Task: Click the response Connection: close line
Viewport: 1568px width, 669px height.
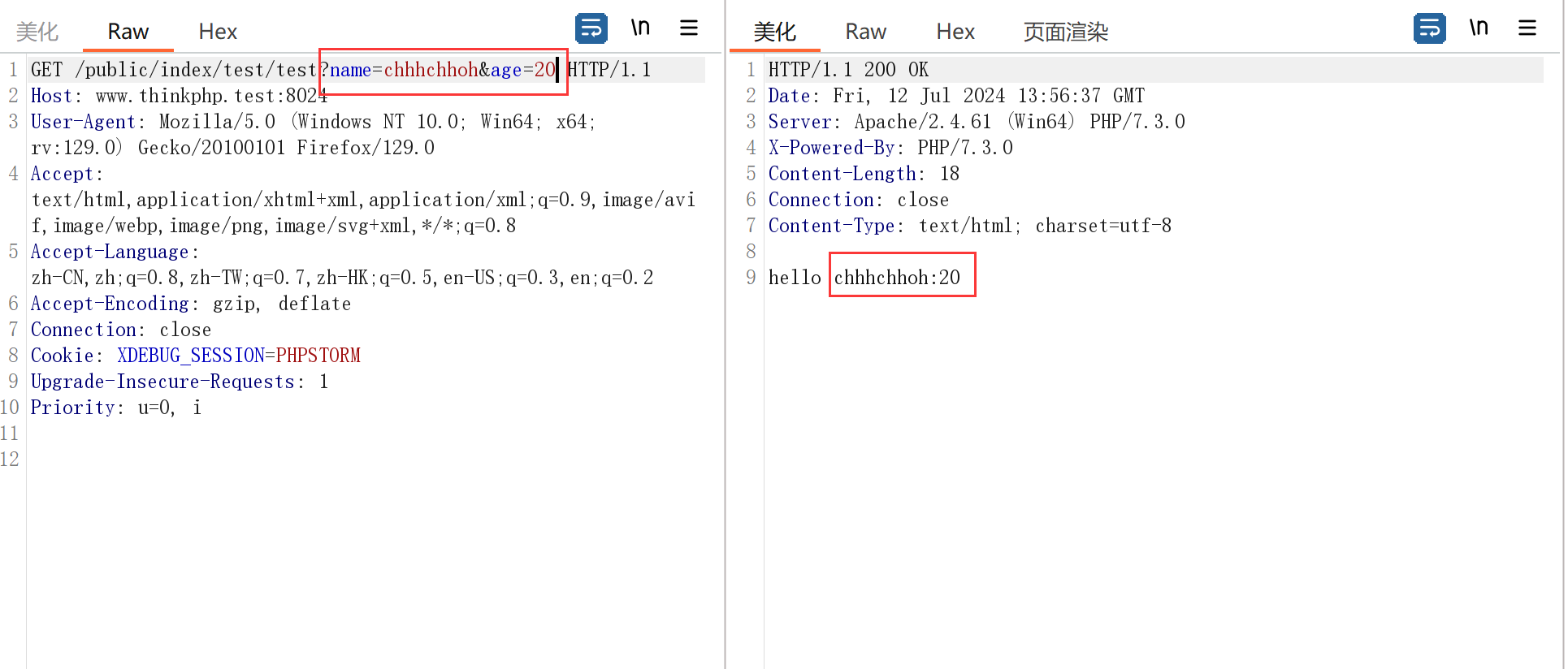Action: [859, 200]
